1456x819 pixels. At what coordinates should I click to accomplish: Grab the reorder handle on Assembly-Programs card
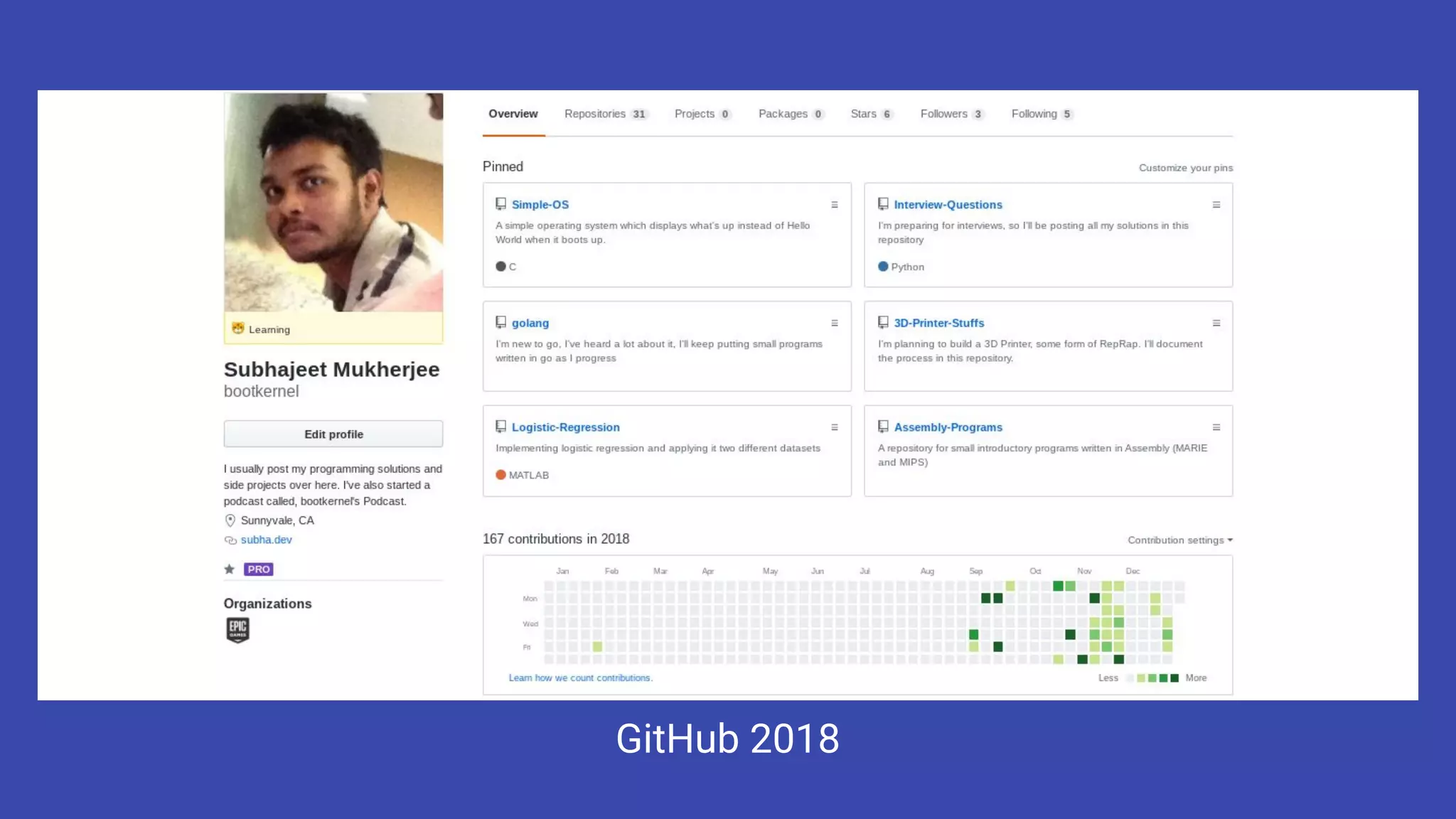pyautogui.click(x=1216, y=427)
